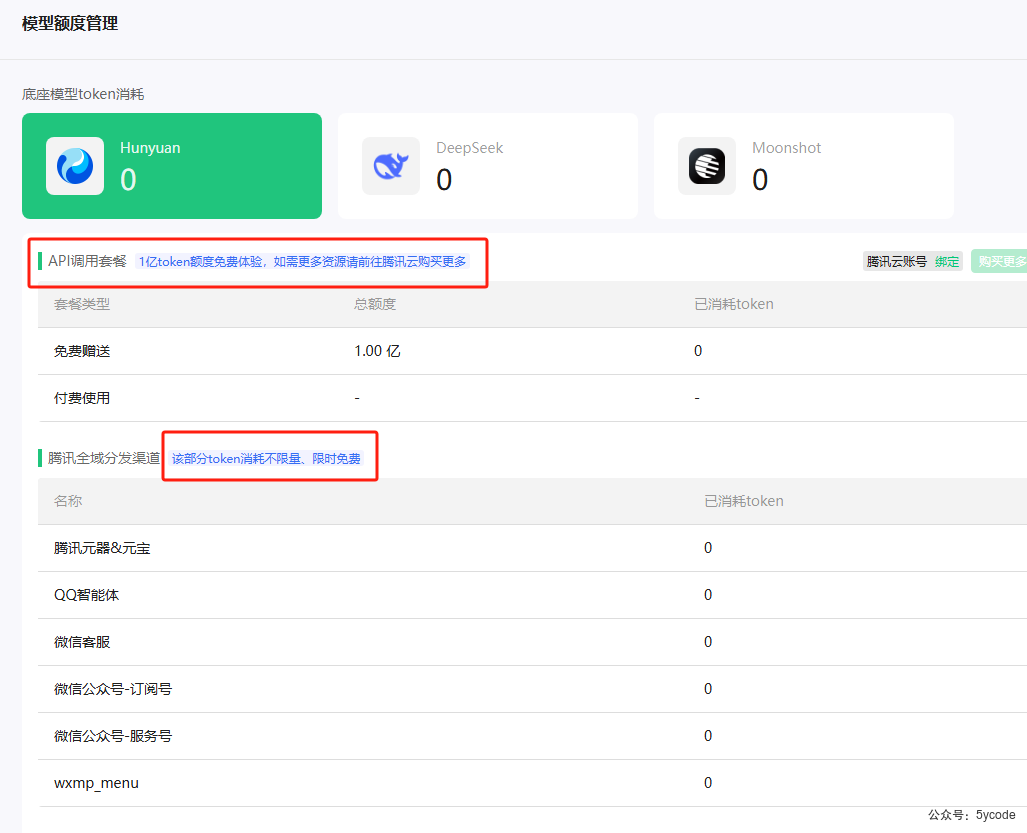Click the 购买更多 button
This screenshot has height=833, width=1027.
999,261
